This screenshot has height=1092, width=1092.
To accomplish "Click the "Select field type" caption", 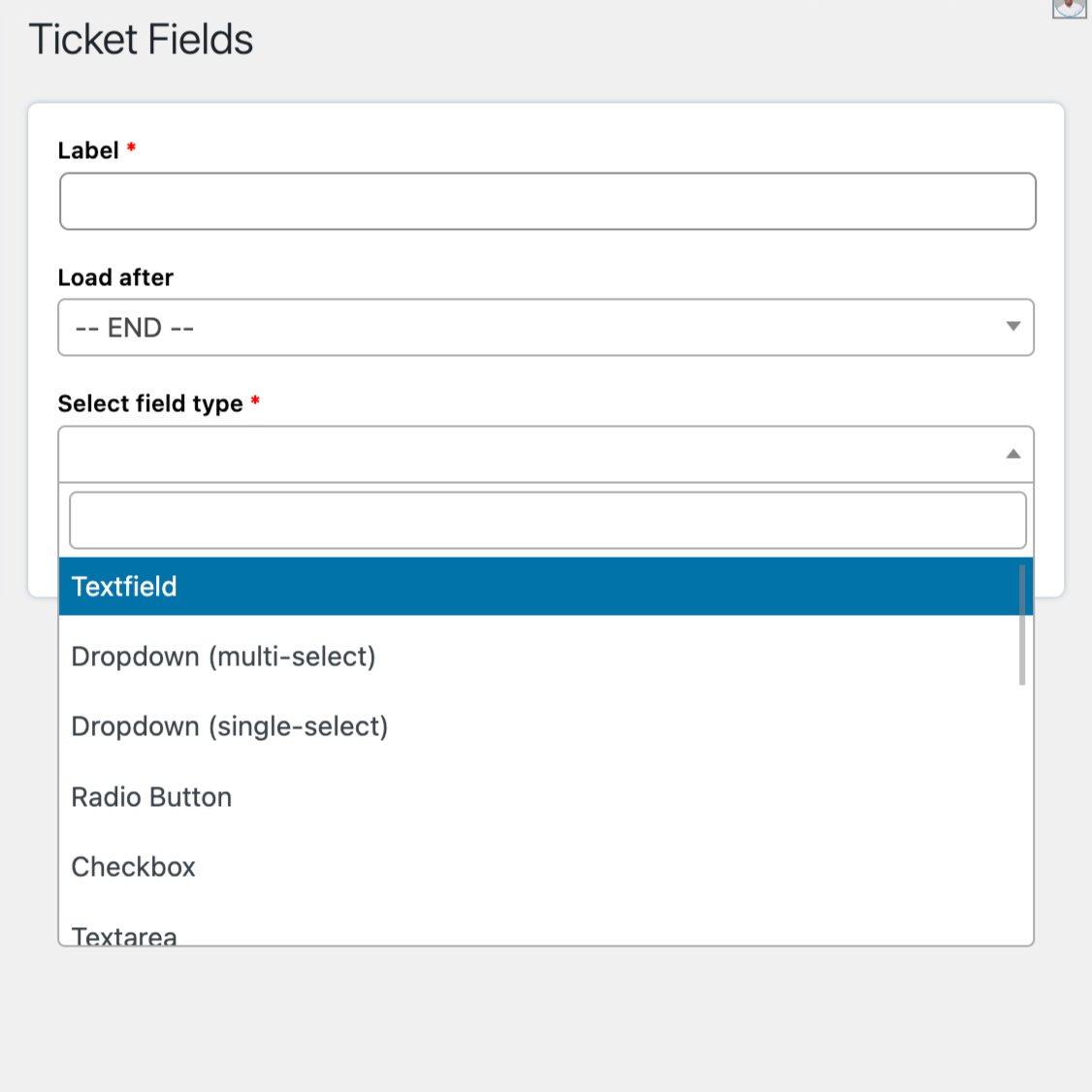I will pos(150,403).
